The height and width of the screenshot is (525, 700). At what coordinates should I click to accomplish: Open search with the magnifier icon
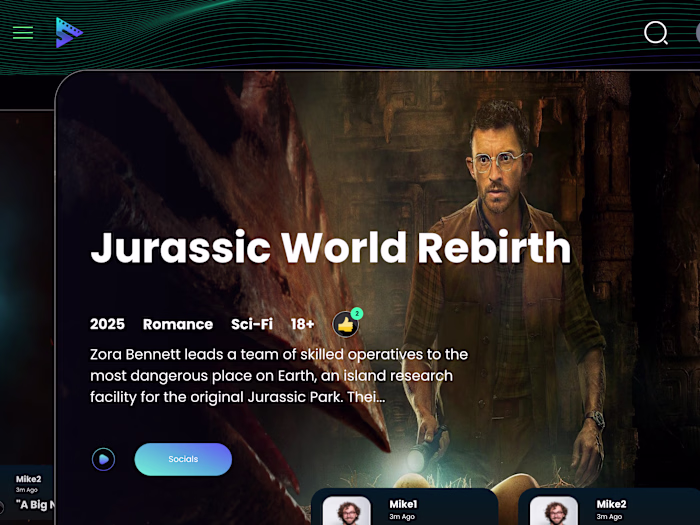click(x=656, y=33)
